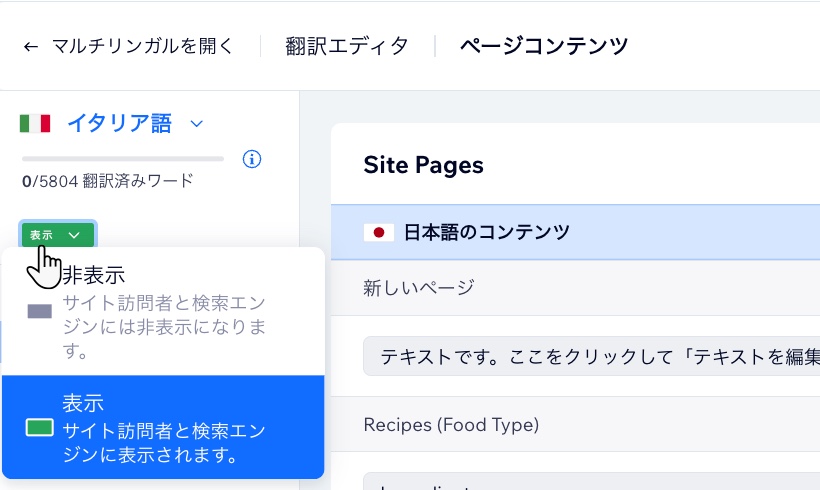Click the ページコンテンツ breadcrumb title
The height and width of the screenshot is (490, 820).
click(x=544, y=46)
